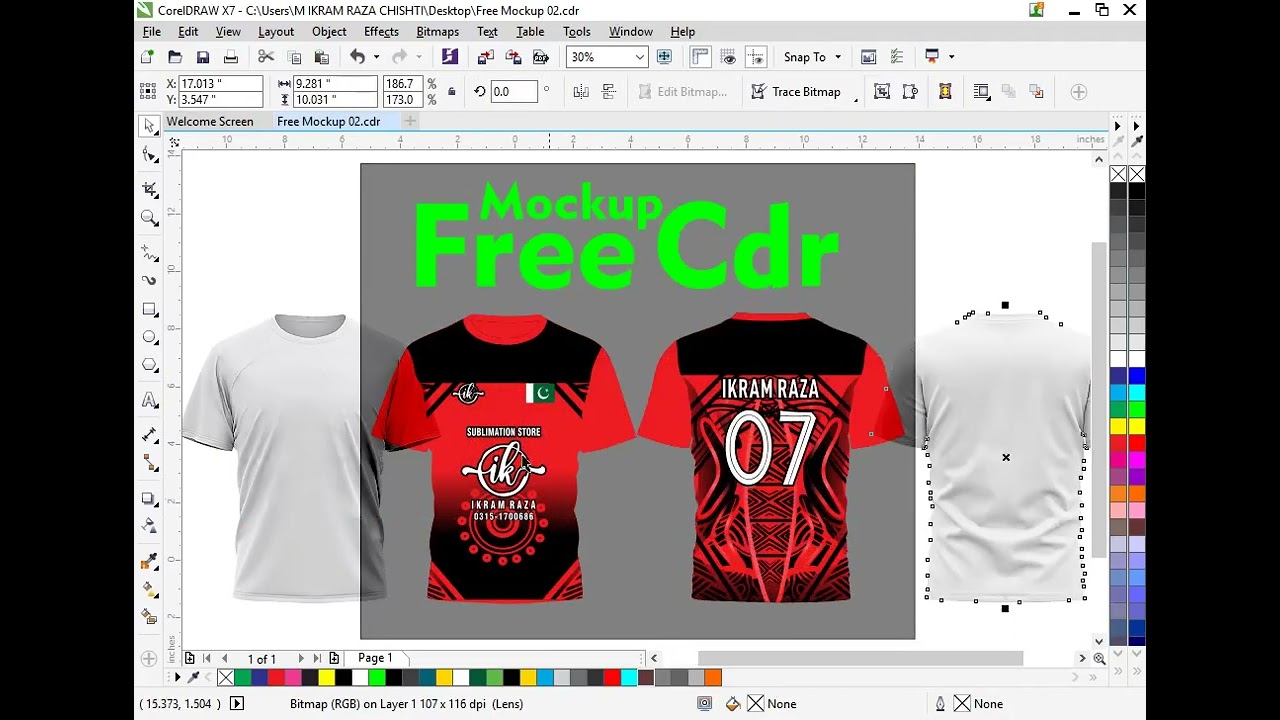This screenshot has height=720, width=1280.
Task: Select the Shape edit tool
Action: coord(150,154)
